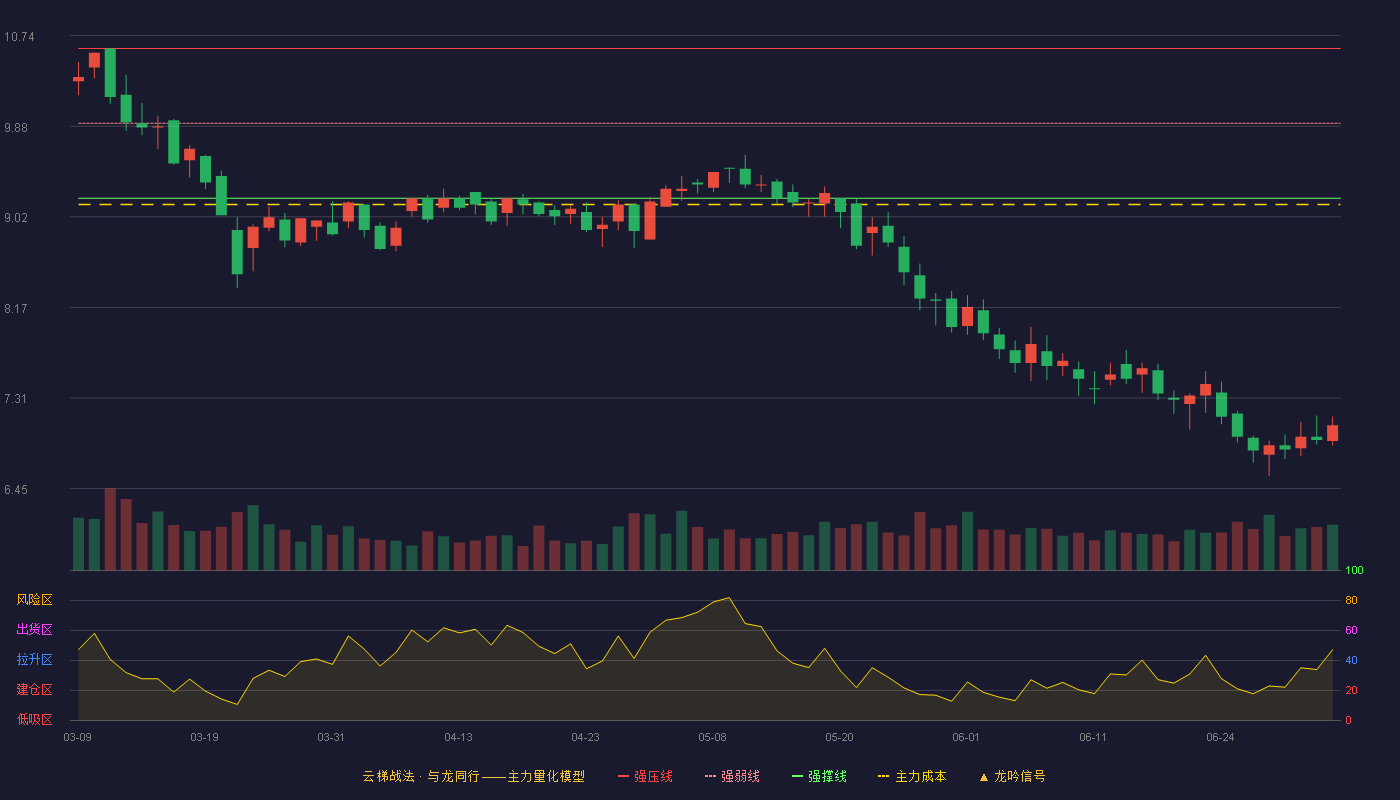Click the 04-13 date label
This screenshot has width=1400, height=800.
tap(458, 737)
